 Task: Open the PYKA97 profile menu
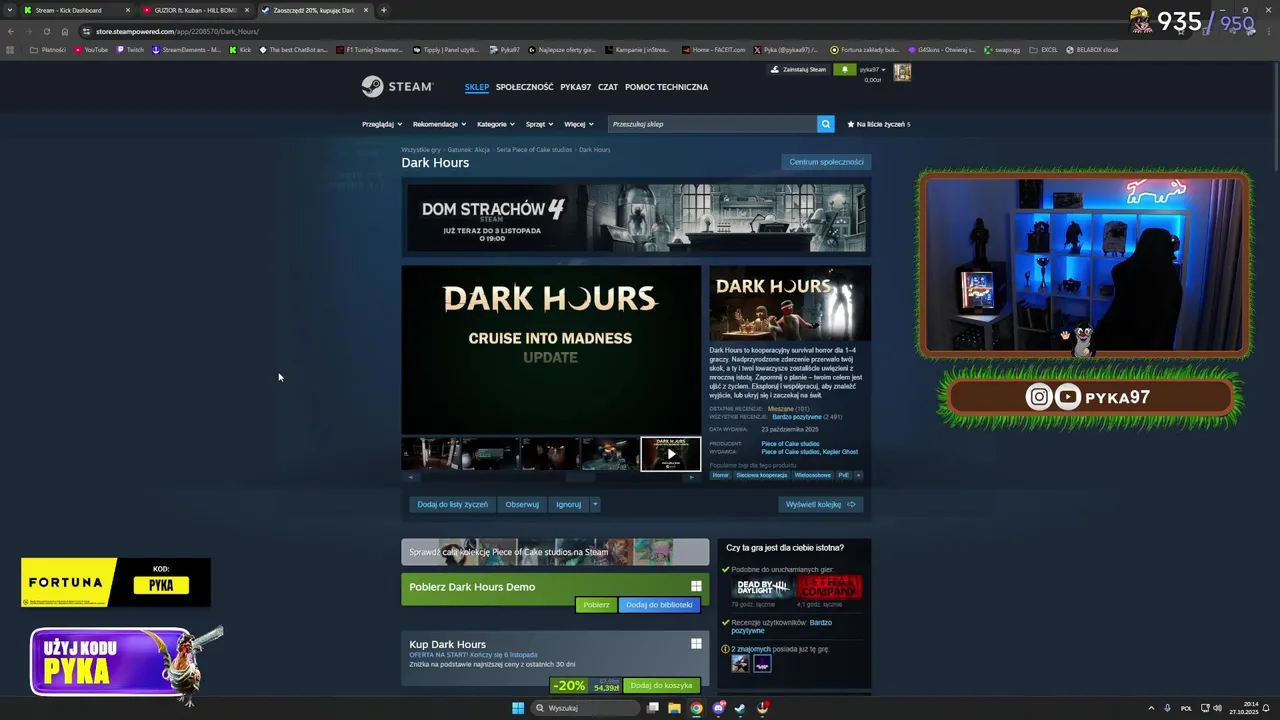tap(575, 87)
